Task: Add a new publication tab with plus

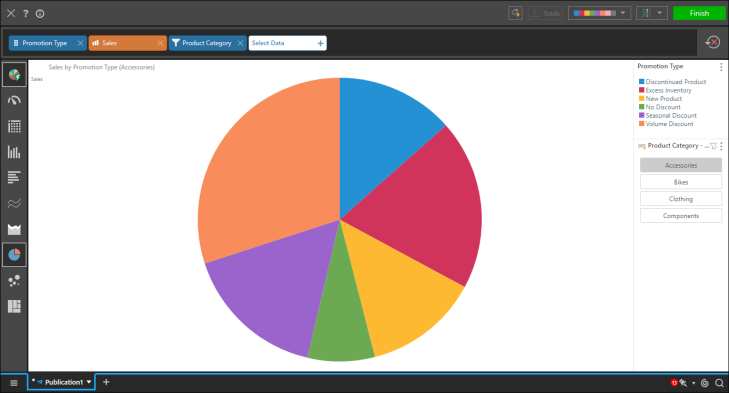Action: [x=106, y=382]
